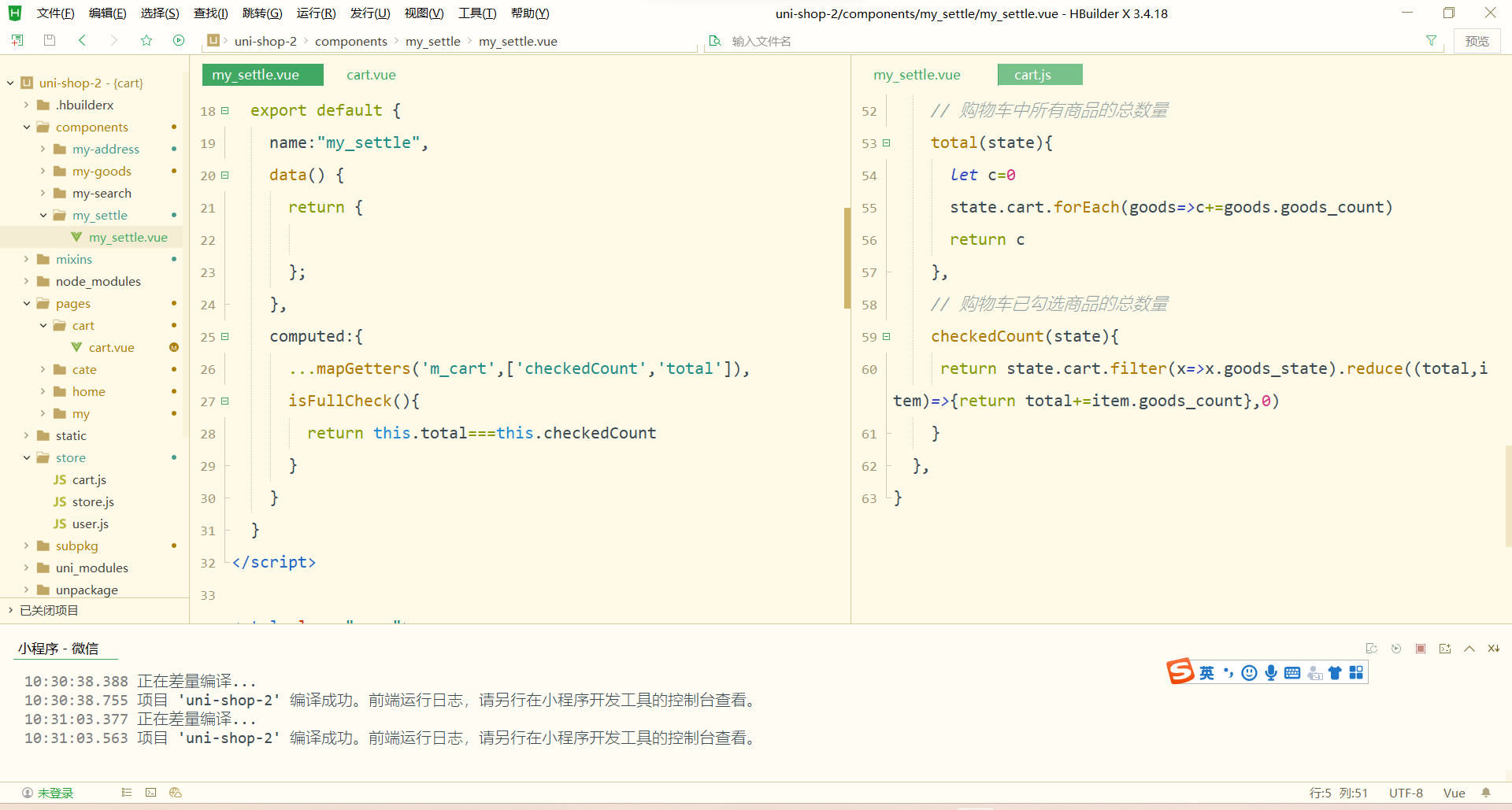Viewport: 1512px width, 810px height.
Task: Go back with the left arrow icon
Action: tap(82, 40)
